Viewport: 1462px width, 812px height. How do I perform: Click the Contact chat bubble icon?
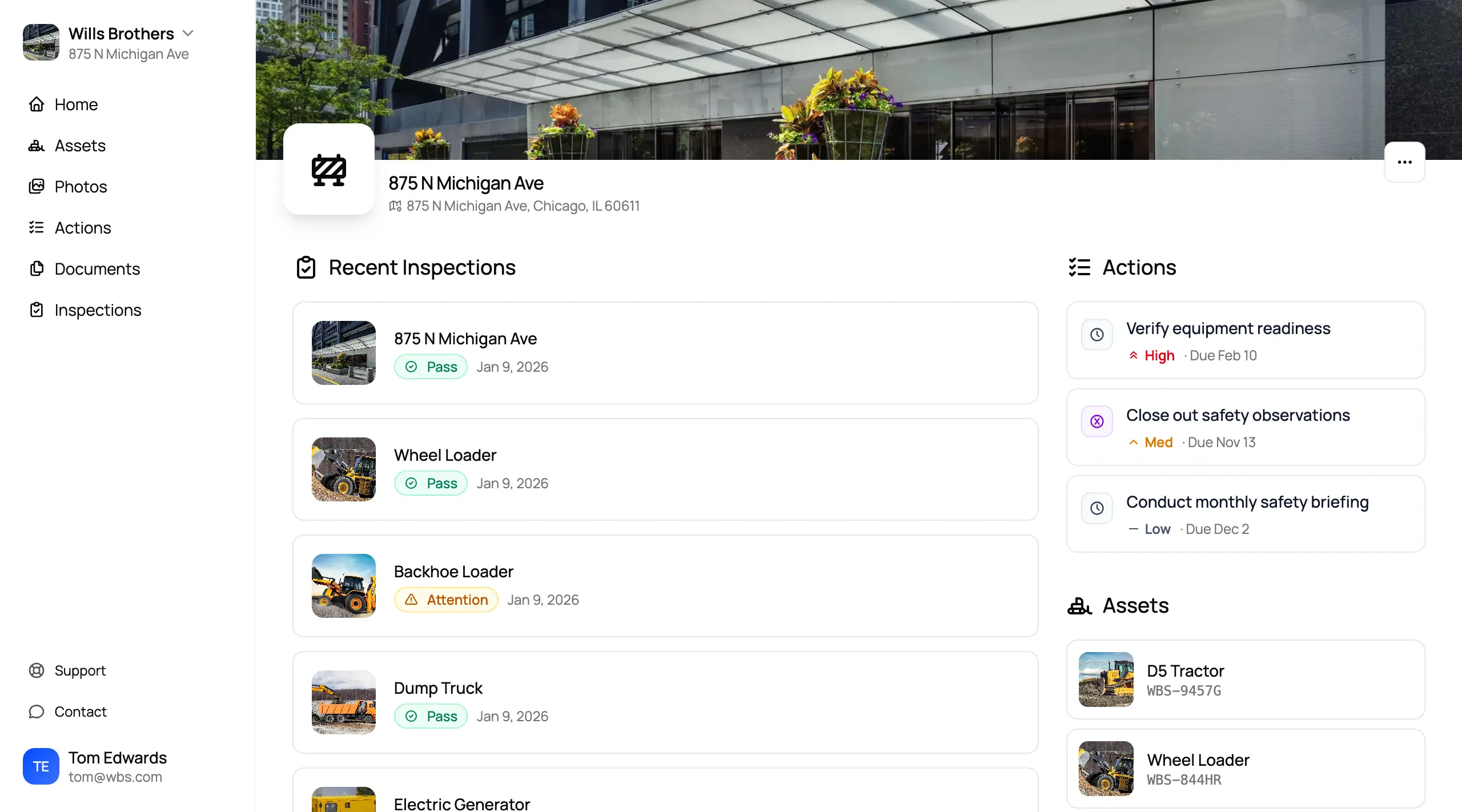click(37, 711)
